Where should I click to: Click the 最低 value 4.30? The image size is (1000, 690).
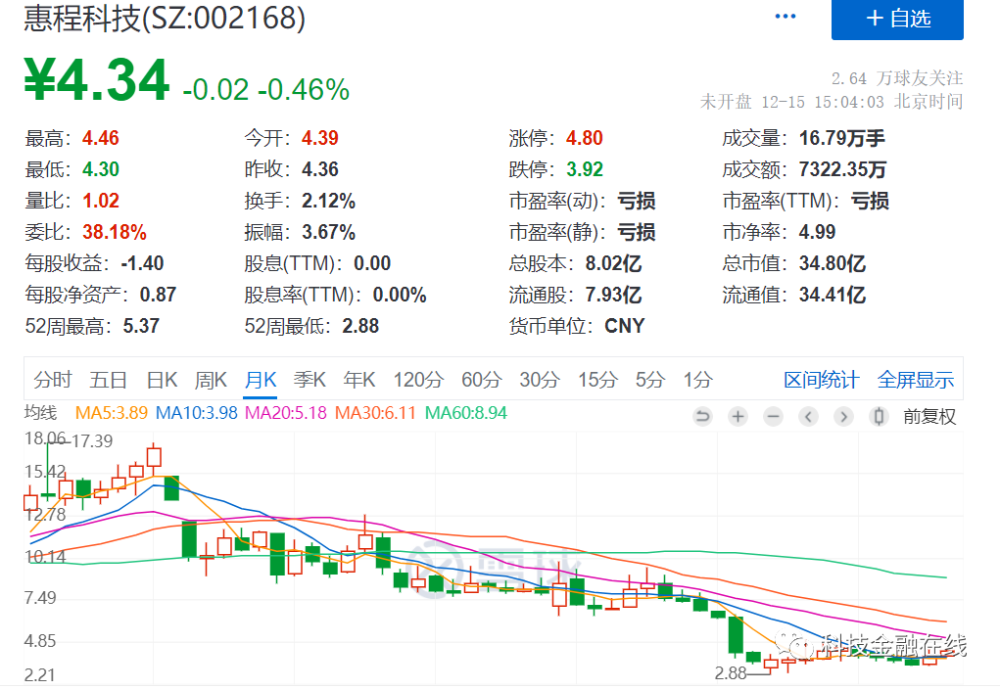tap(101, 169)
